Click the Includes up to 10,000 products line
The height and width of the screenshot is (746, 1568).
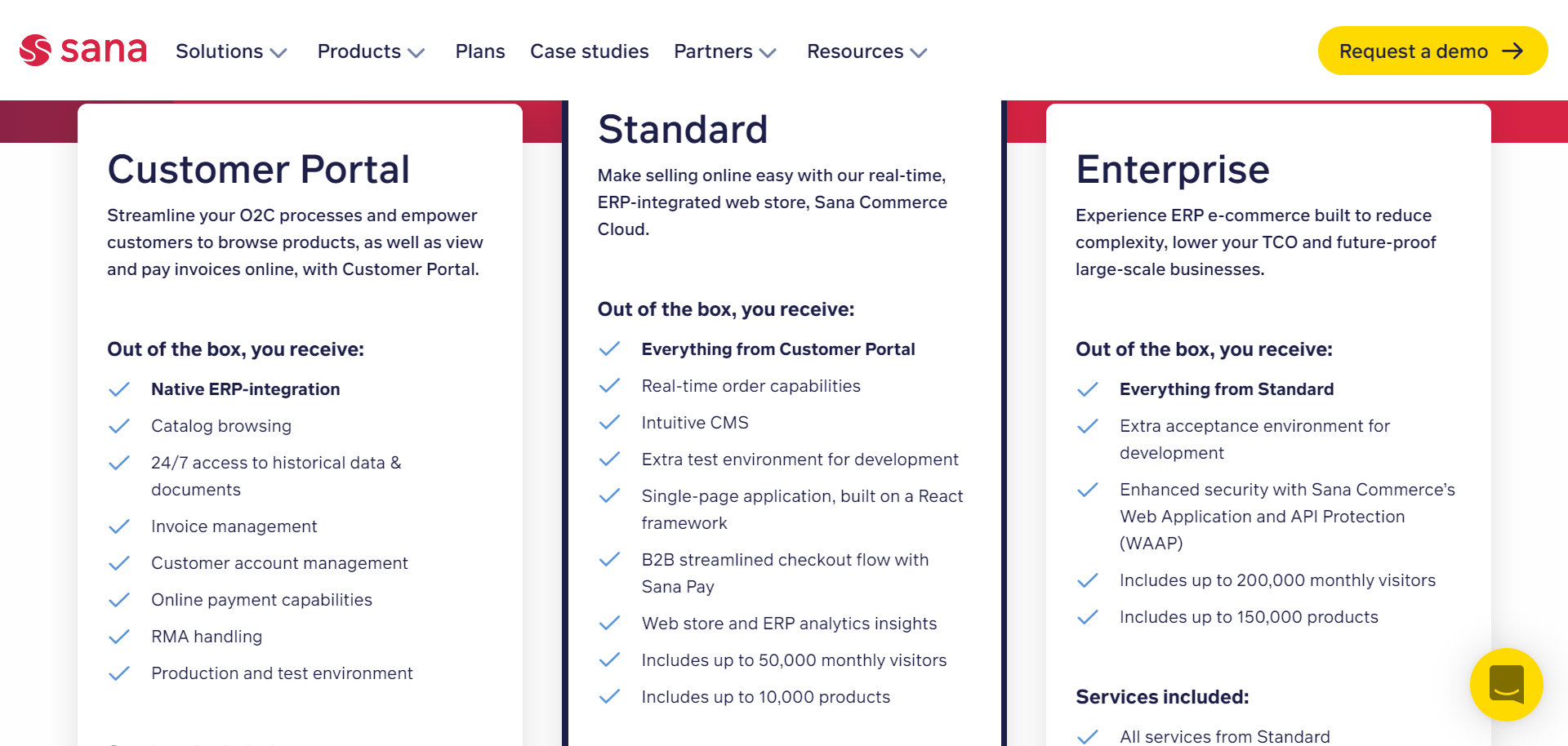click(765, 696)
